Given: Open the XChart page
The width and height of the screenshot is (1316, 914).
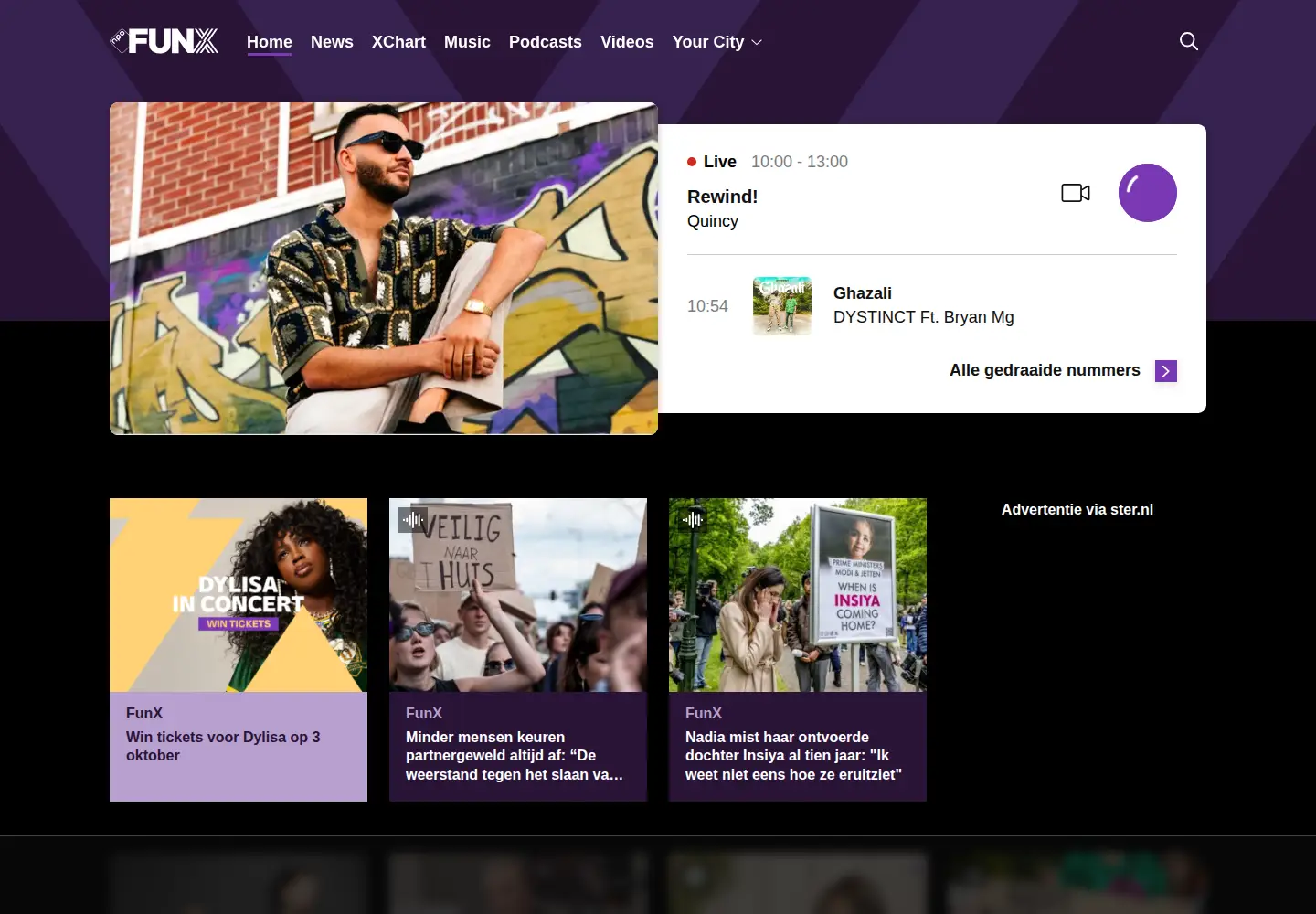Looking at the screenshot, I should (x=398, y=42).
